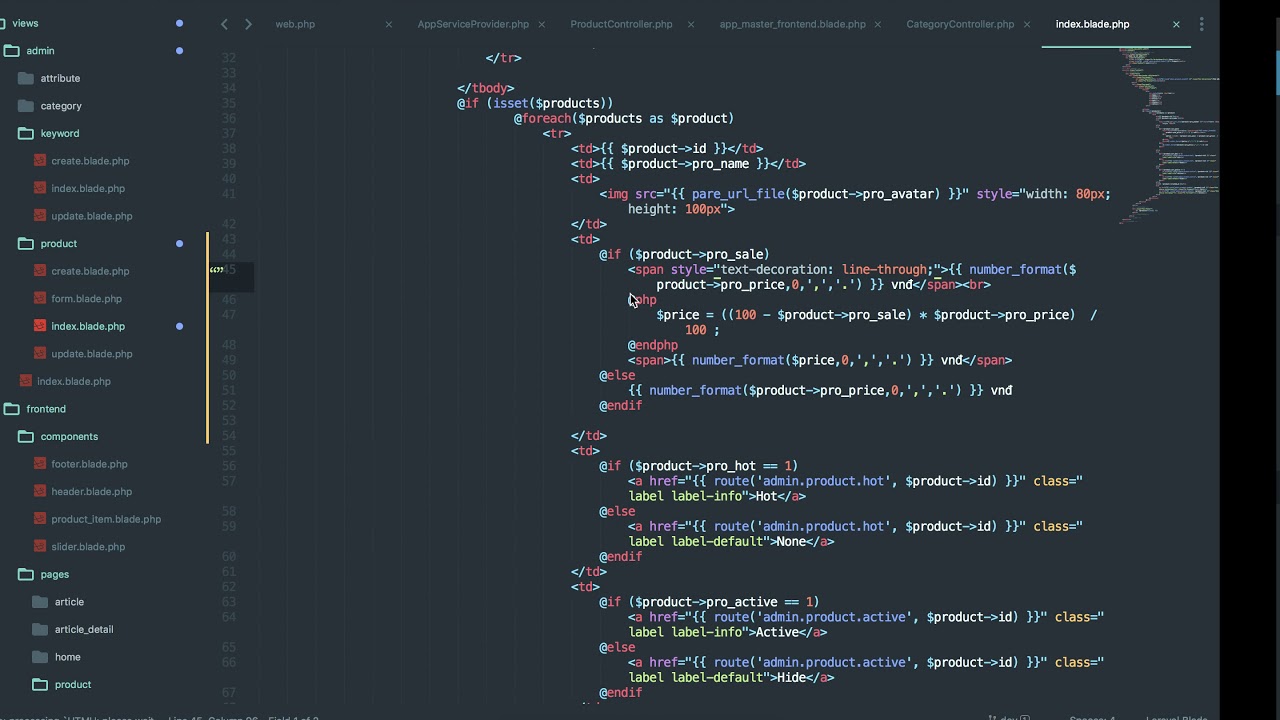Click file icon of update.blade.php under product
The image size is (1280, 720).
tap(40, 354)
